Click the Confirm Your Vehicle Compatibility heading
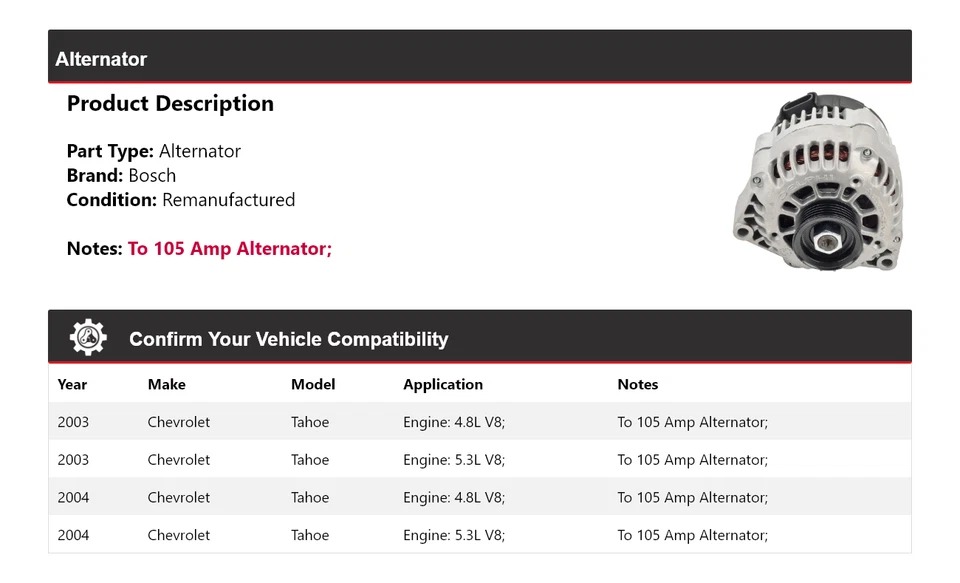960x583 pixels. click(288, 339)
